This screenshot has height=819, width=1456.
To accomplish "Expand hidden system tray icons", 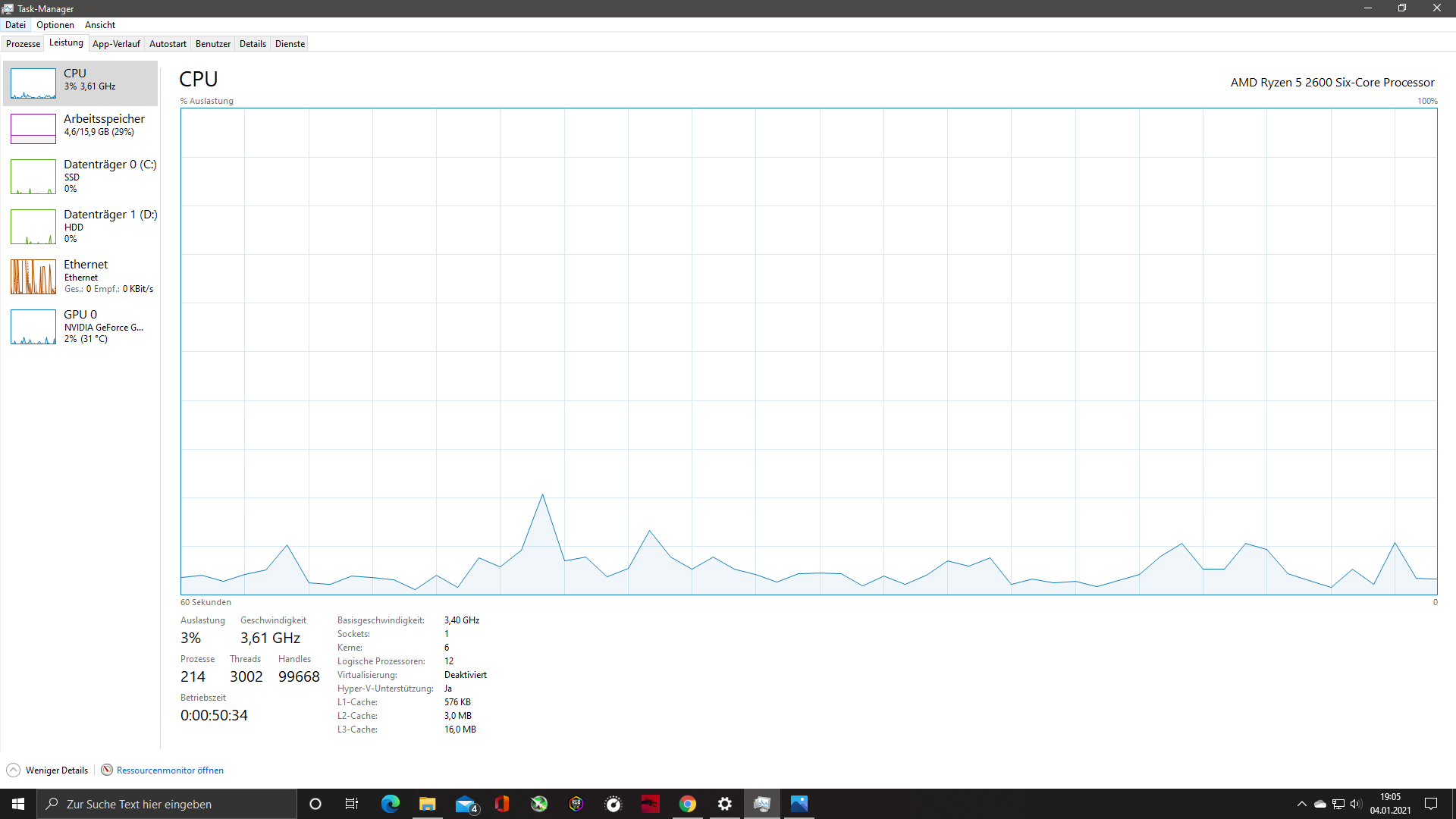I will (1301, 803).
